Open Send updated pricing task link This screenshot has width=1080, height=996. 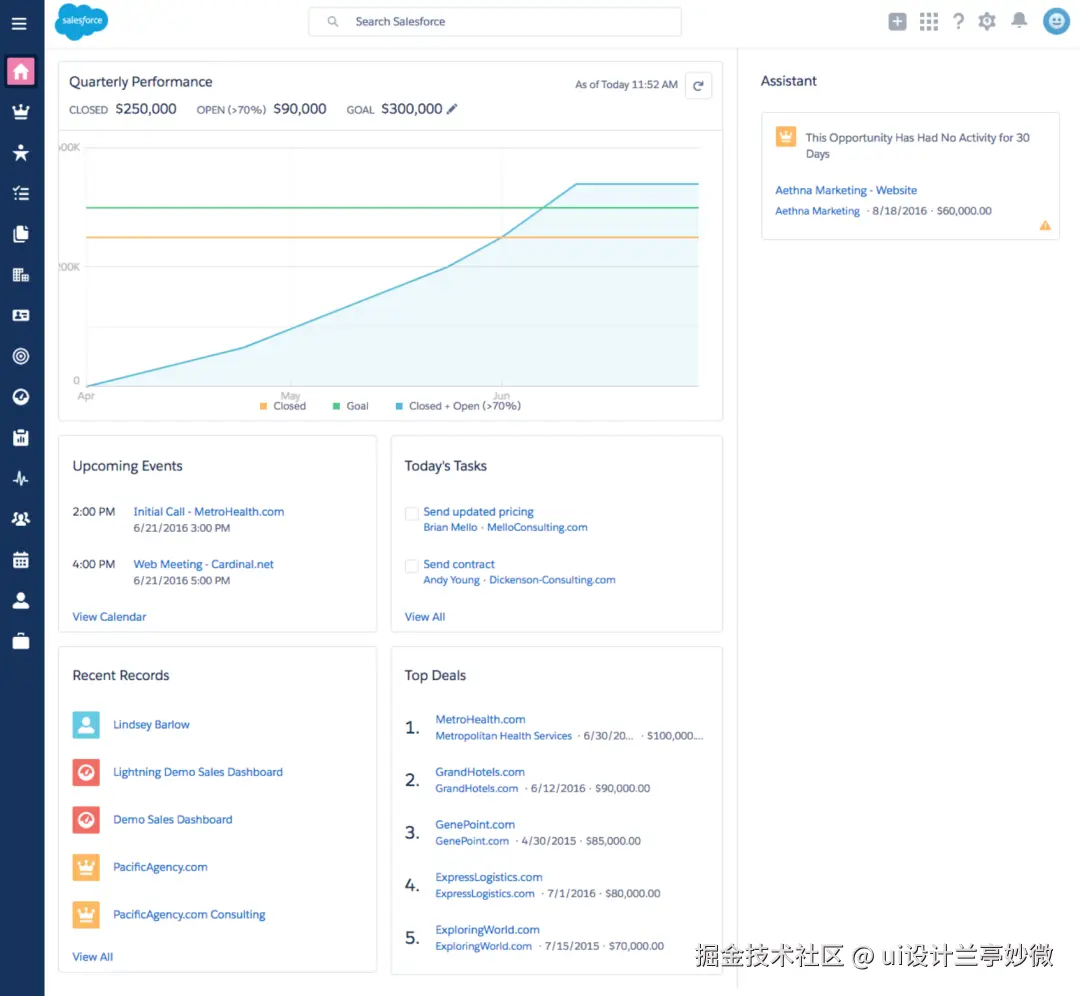click(x=479, y=512)
